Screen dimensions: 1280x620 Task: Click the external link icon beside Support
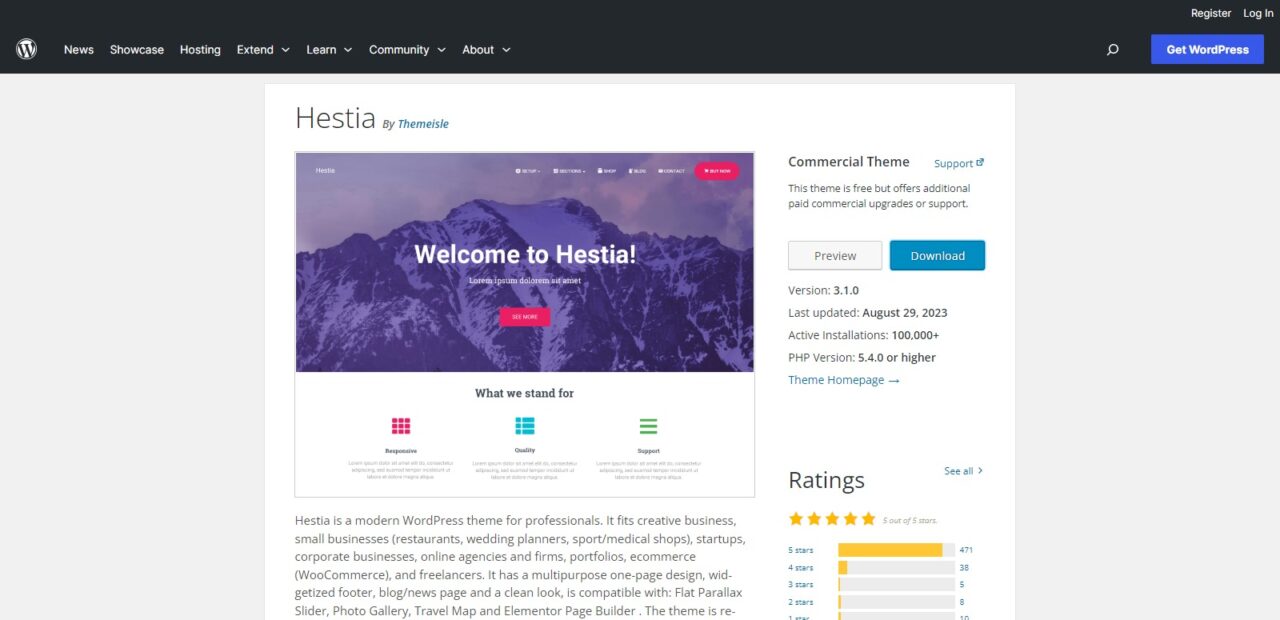(980, 163)
